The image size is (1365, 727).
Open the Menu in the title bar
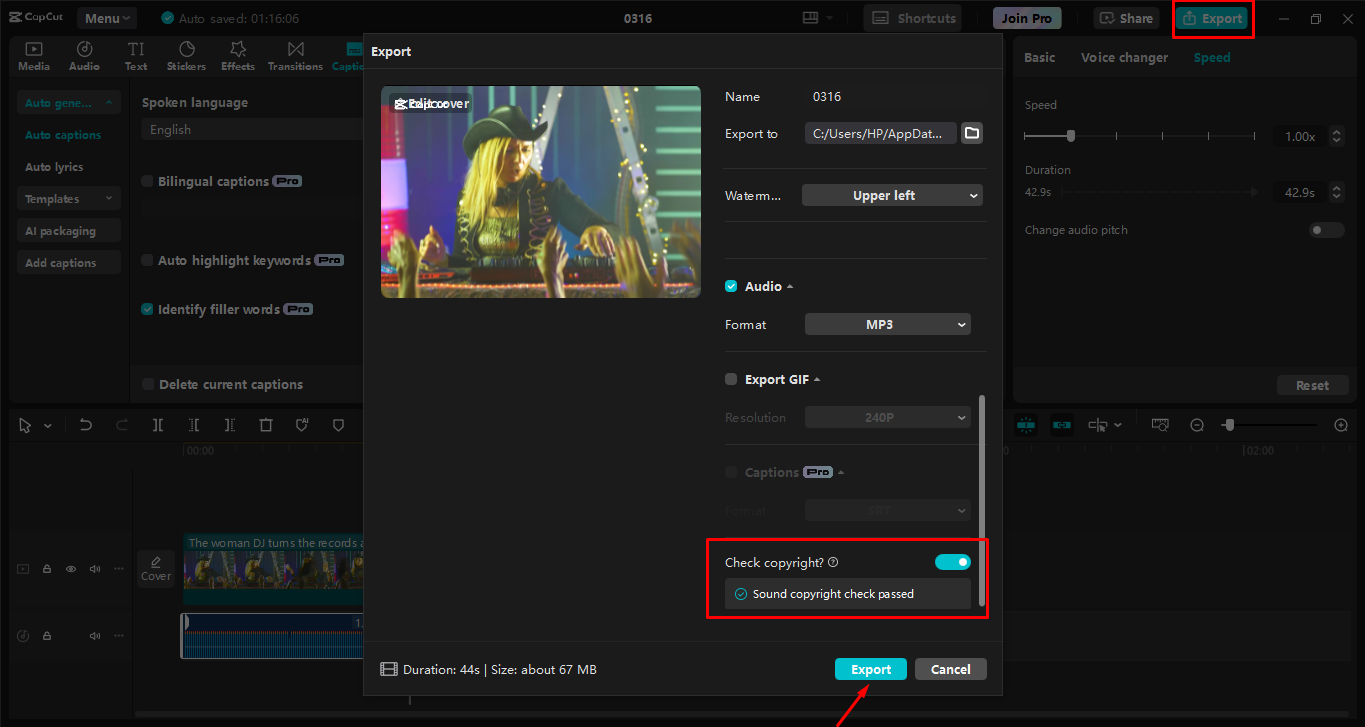tap(106, 17)
